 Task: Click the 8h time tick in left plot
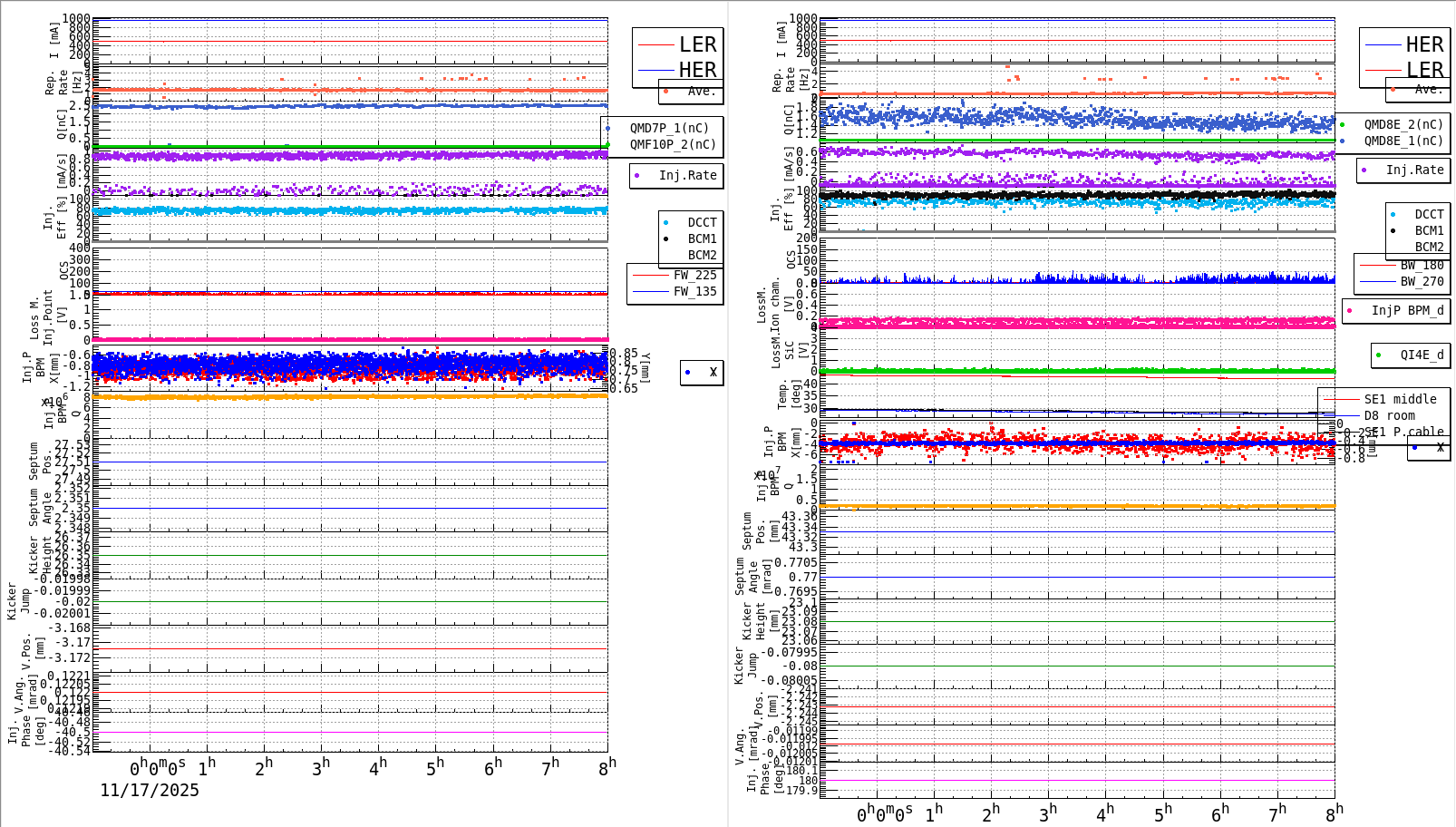(607, 766)
